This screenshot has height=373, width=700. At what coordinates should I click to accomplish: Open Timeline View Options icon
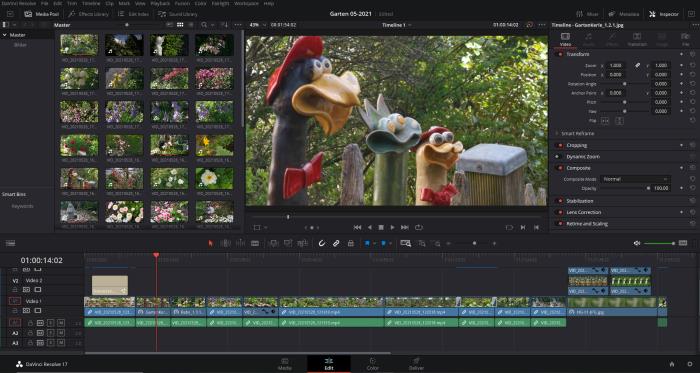coord(10,243)
